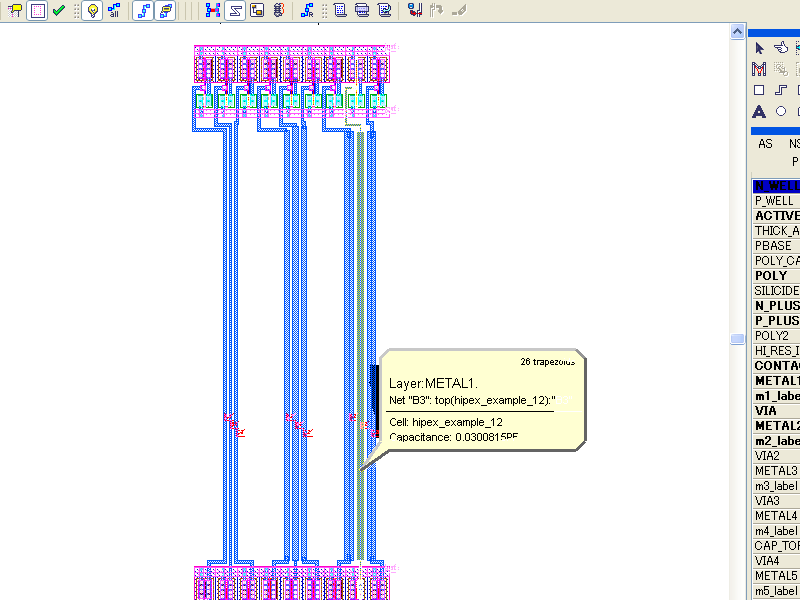
Task: Select the arrow pointer selection tool
Action: 759,48
